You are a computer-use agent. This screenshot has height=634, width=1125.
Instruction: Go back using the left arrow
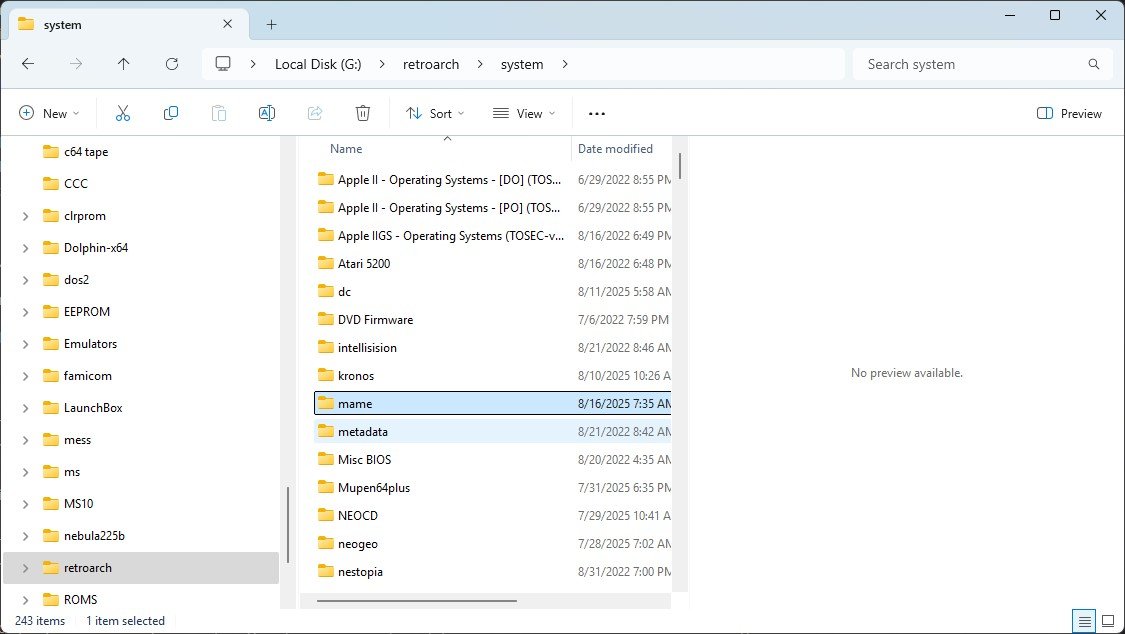click(28, 64)
